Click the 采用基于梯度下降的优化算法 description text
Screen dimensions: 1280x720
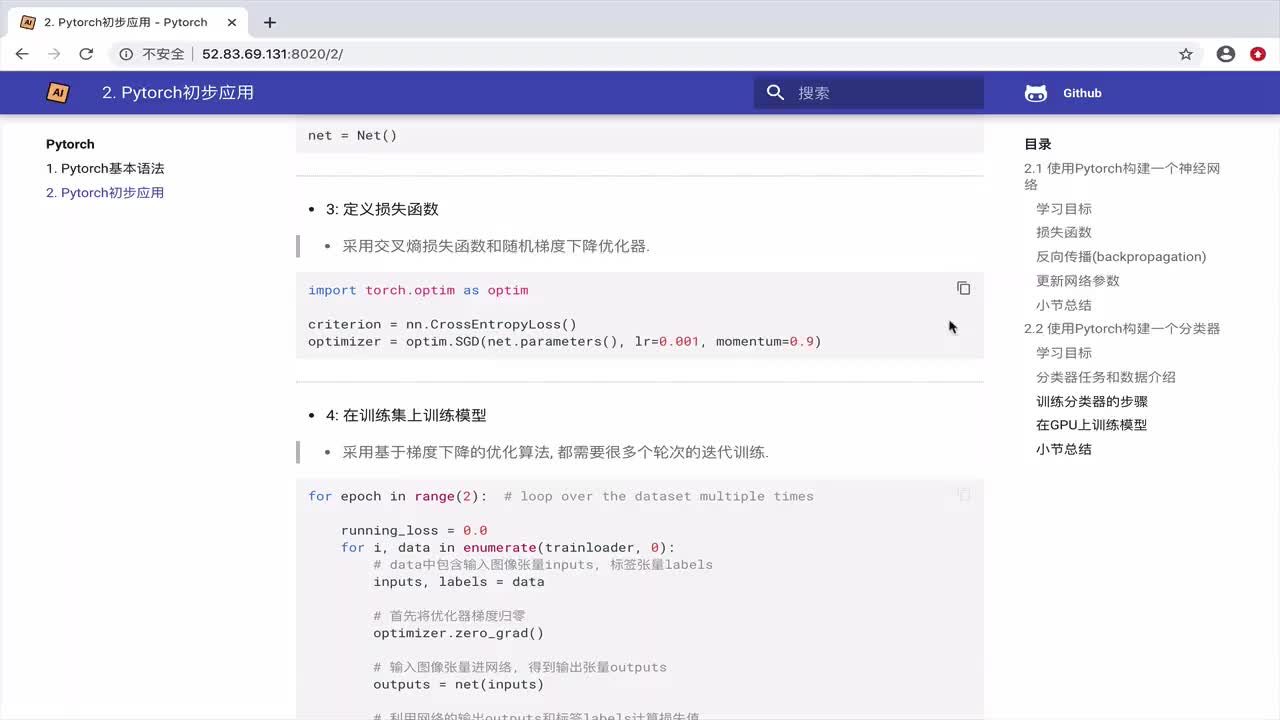pos(556,452)
